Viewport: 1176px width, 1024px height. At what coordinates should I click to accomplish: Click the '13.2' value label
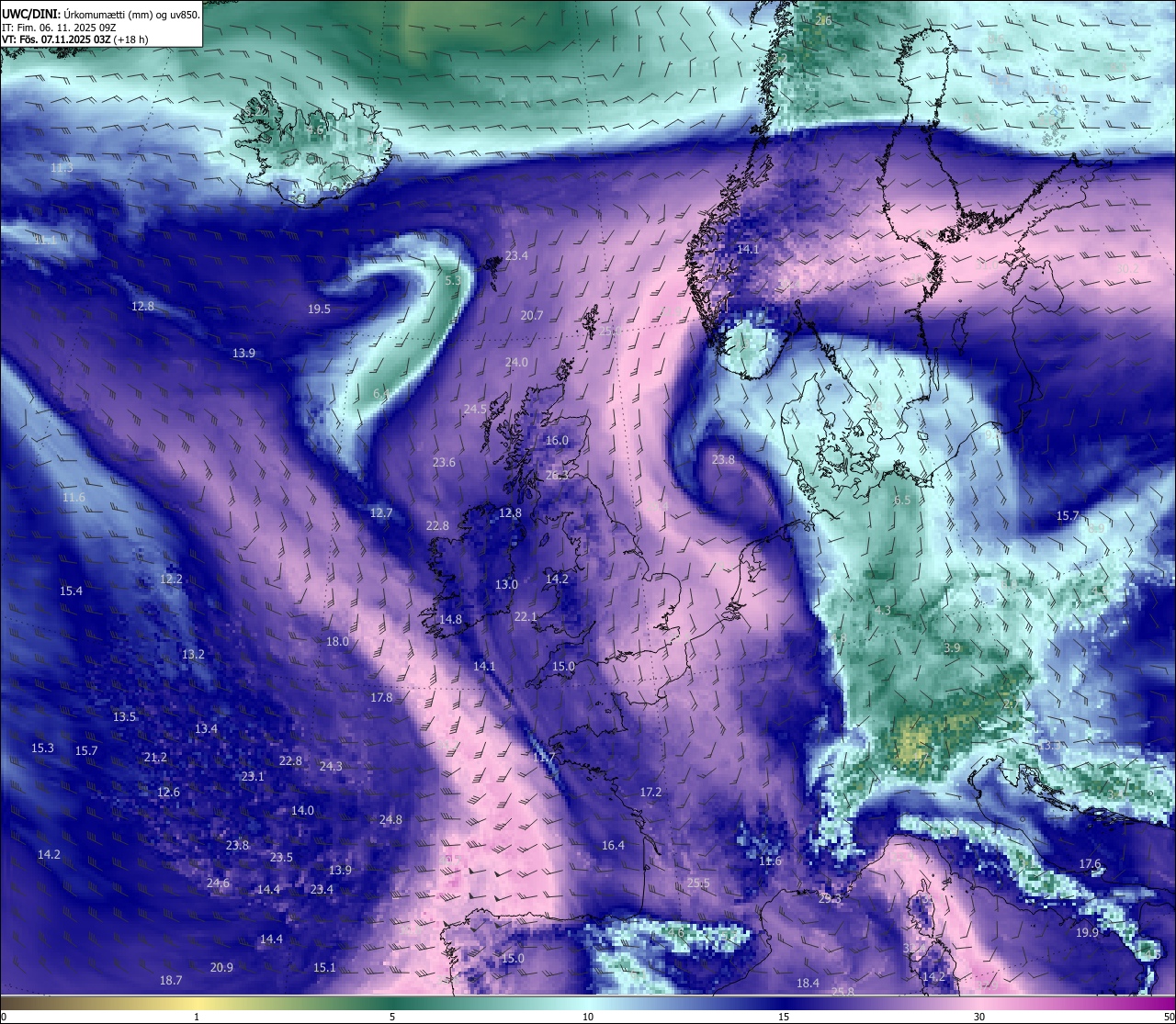(193, 655)
